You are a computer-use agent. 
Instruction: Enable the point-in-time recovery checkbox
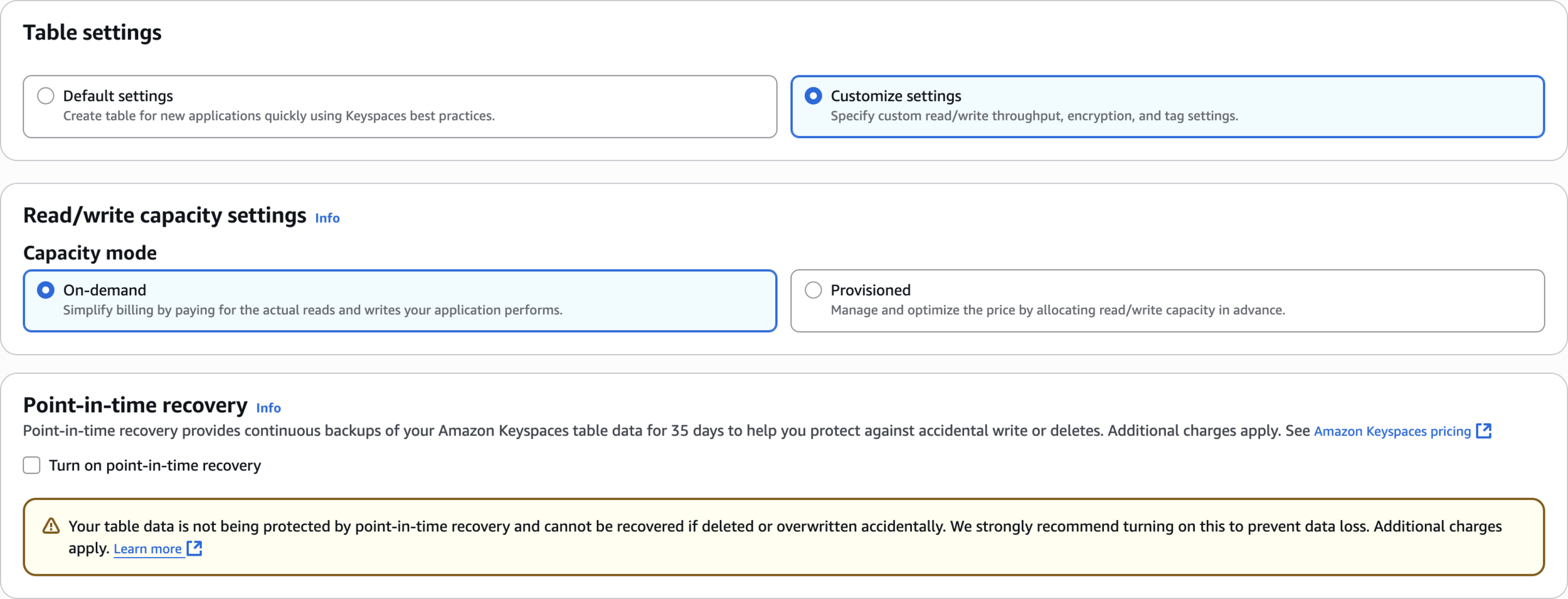pos(31,465)
